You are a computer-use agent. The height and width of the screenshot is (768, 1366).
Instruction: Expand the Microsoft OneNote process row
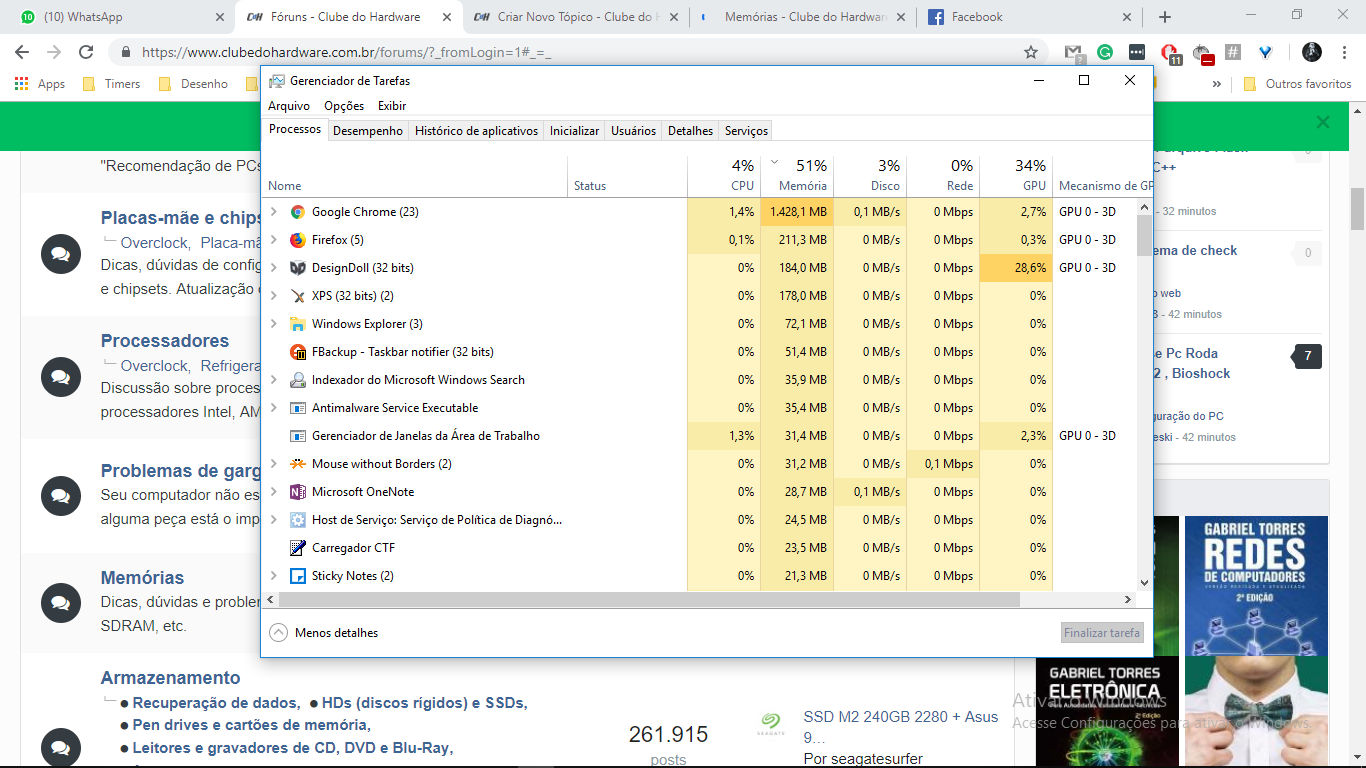coord(274,492)
